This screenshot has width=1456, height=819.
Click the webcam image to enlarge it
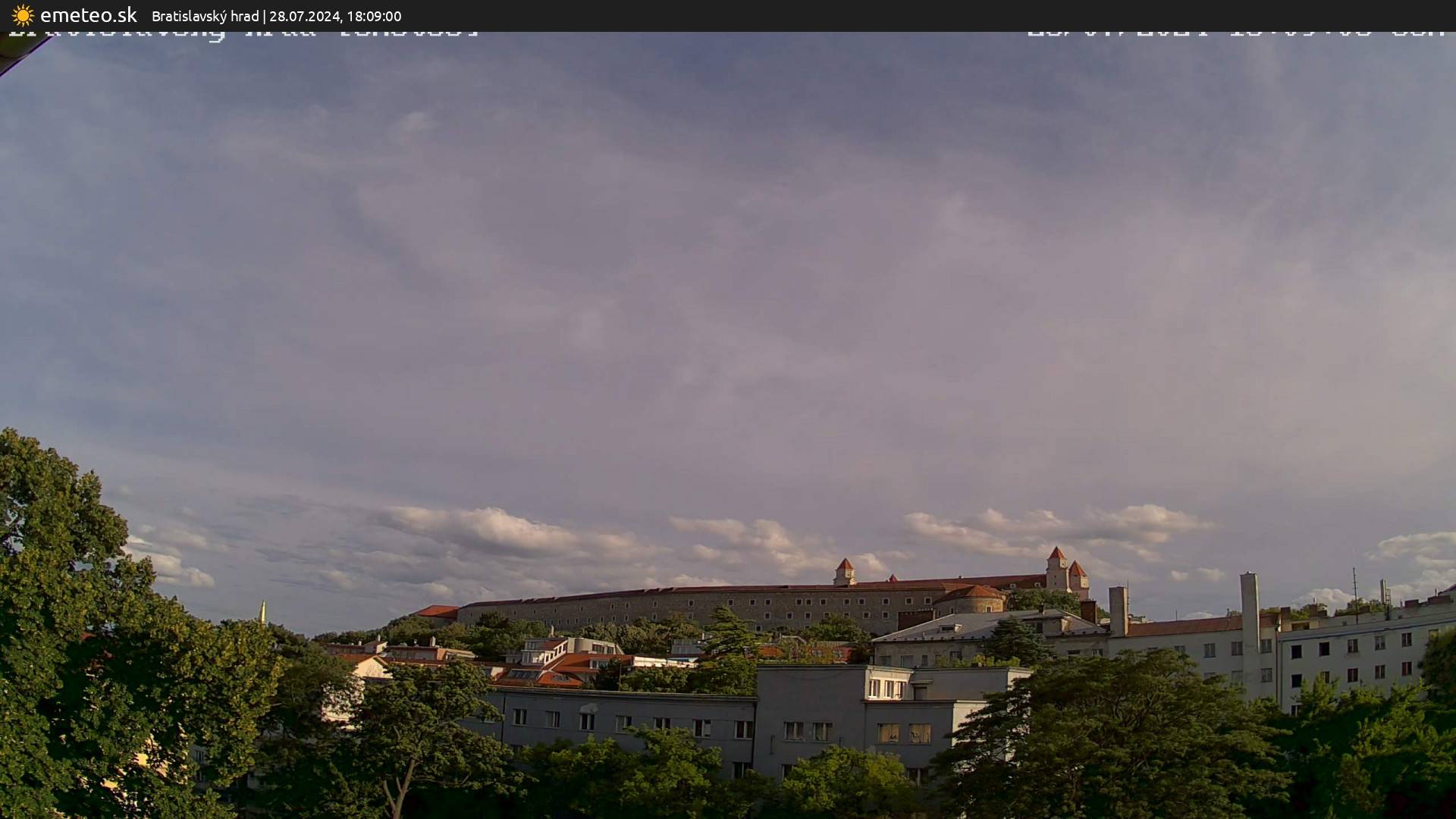coord(728,425)
